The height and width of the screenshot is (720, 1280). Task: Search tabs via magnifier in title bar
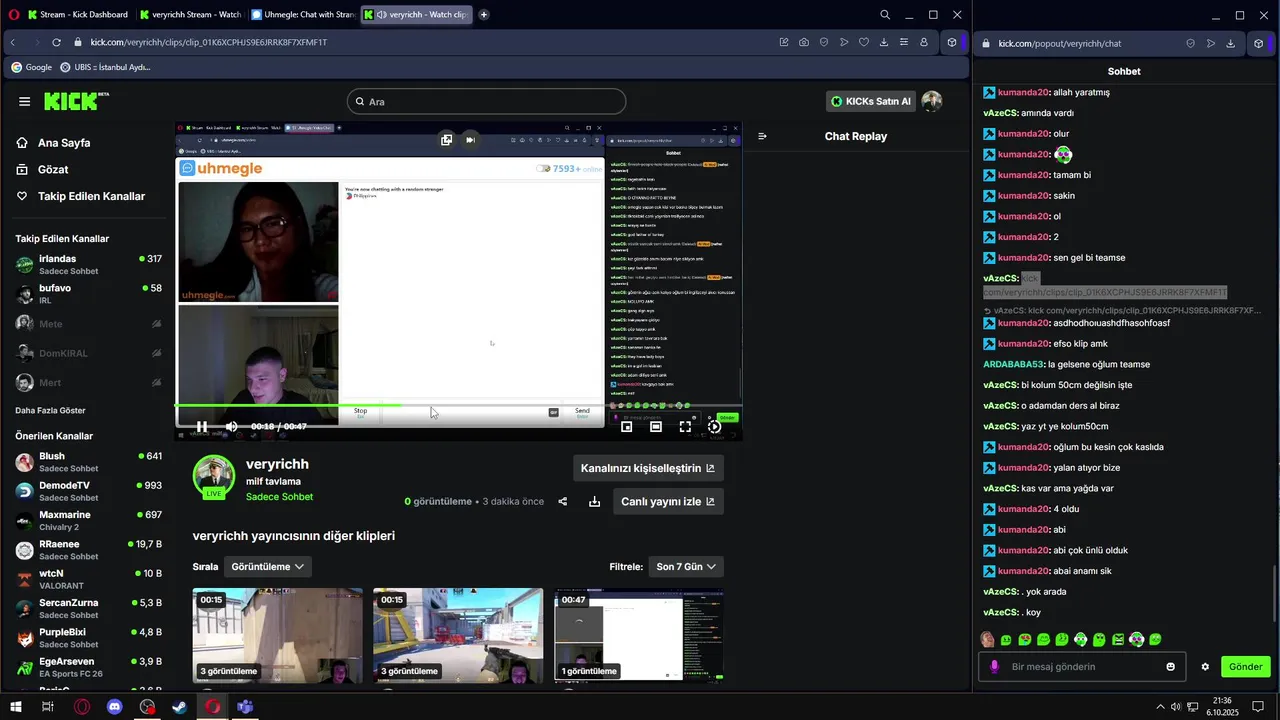pos(885,15)
